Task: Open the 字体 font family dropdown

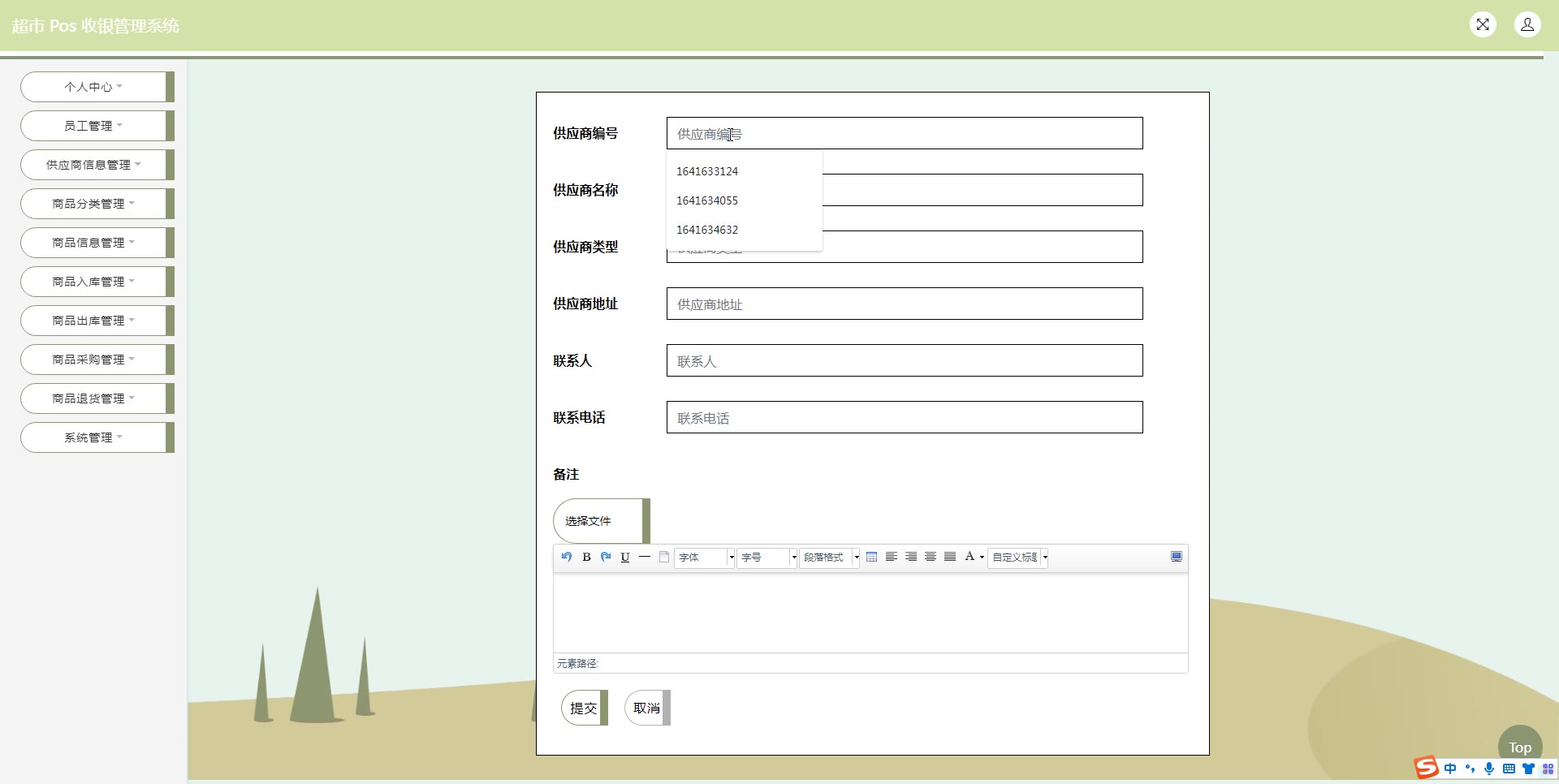Action: tap(705, 558)
